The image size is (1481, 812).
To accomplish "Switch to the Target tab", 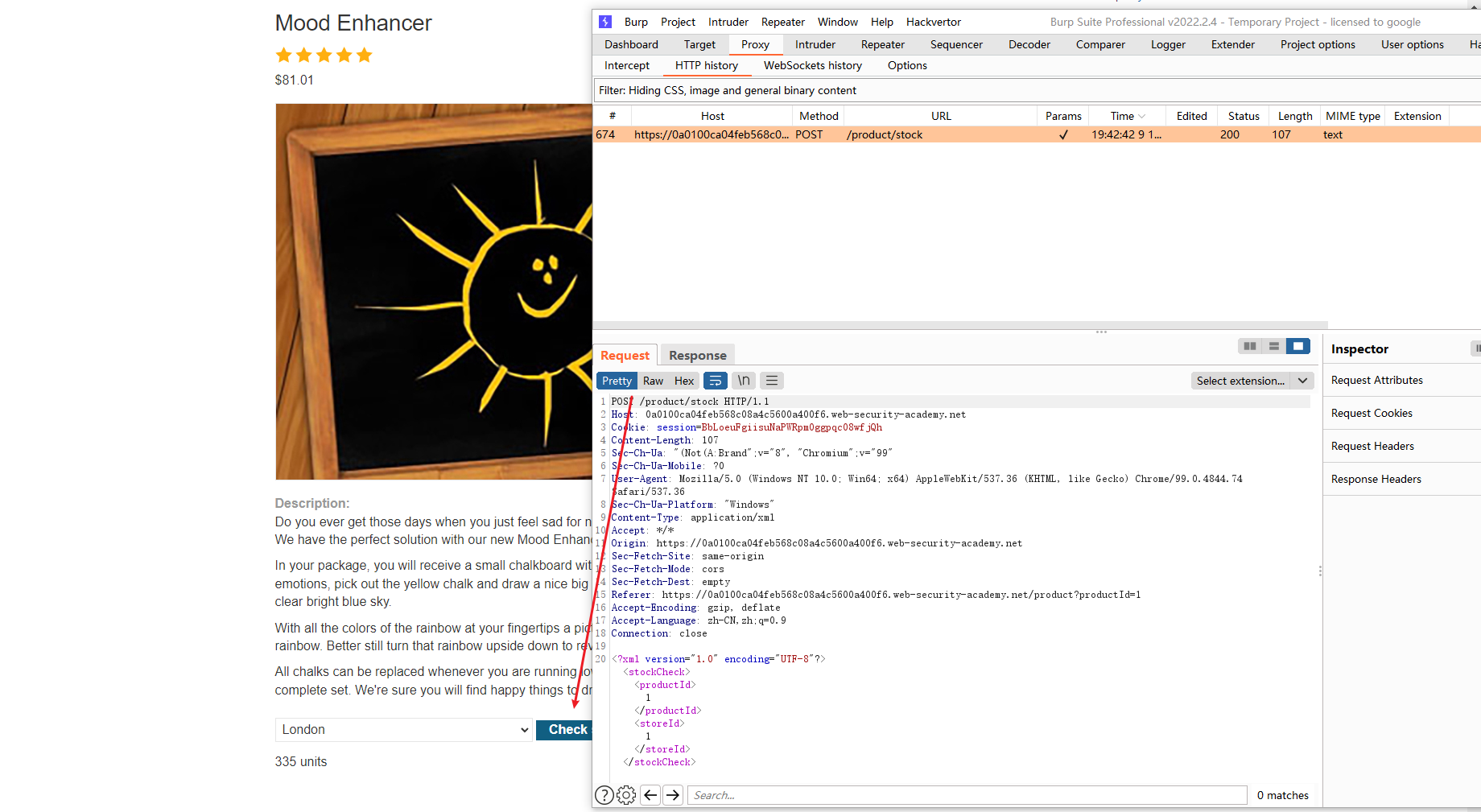I will pyautogui.click(x=699, y=44).
